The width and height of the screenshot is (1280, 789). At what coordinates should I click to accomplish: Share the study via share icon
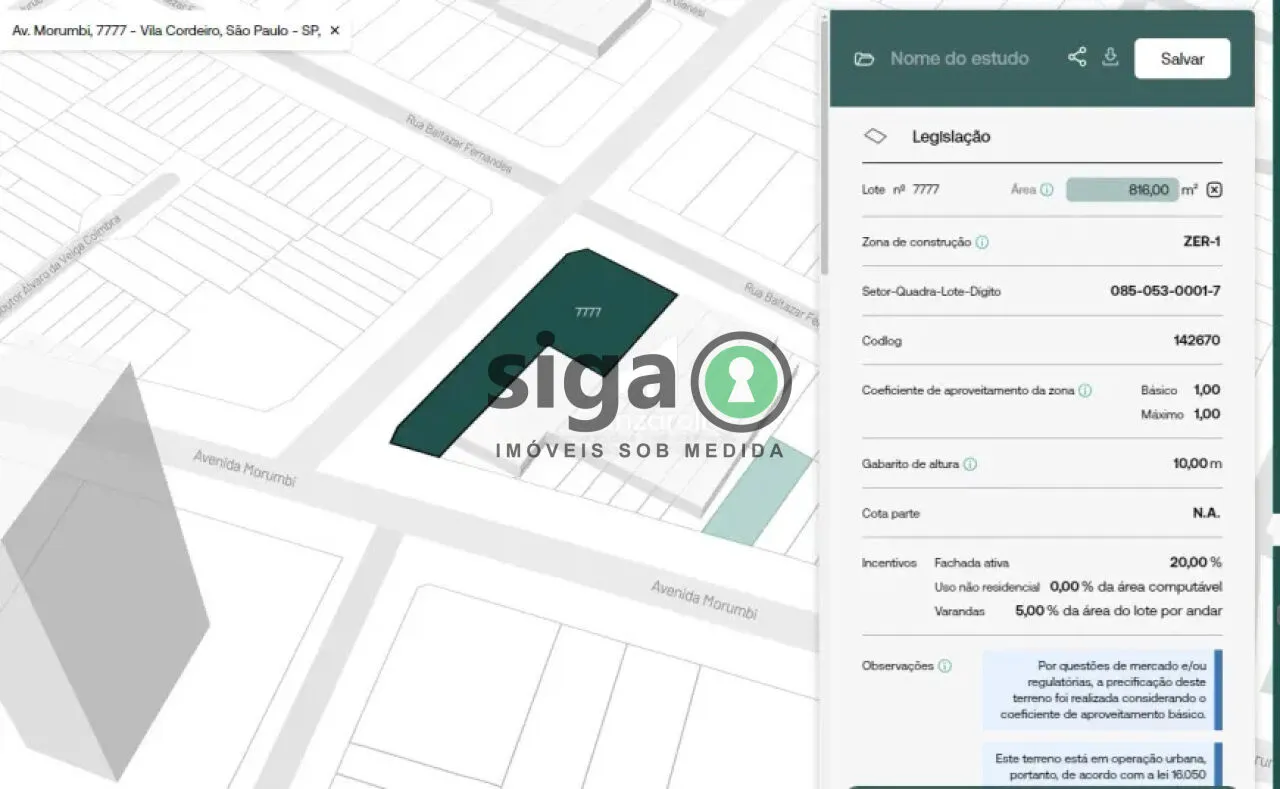click(x=1077, y=57)
